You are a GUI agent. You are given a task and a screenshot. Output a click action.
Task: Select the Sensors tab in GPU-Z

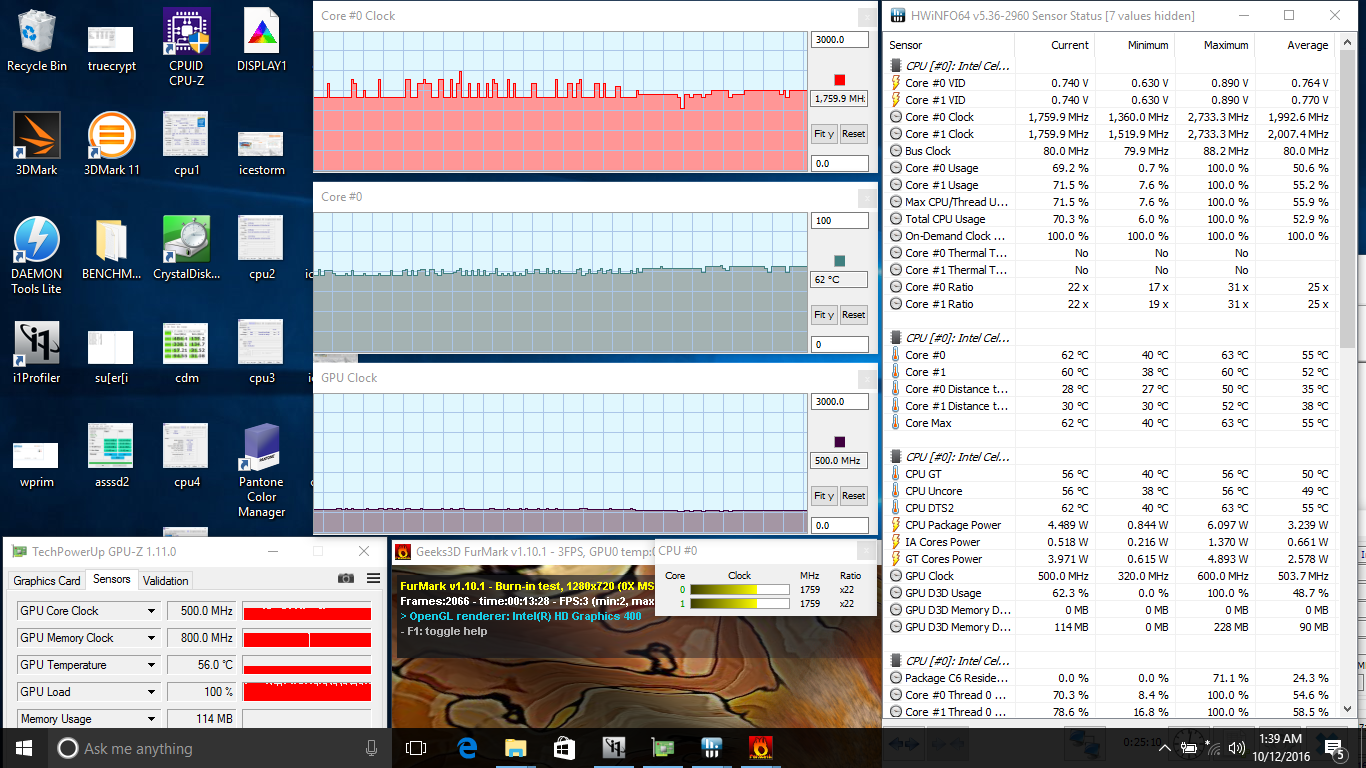pyautogui.click(x=111, y=579)
